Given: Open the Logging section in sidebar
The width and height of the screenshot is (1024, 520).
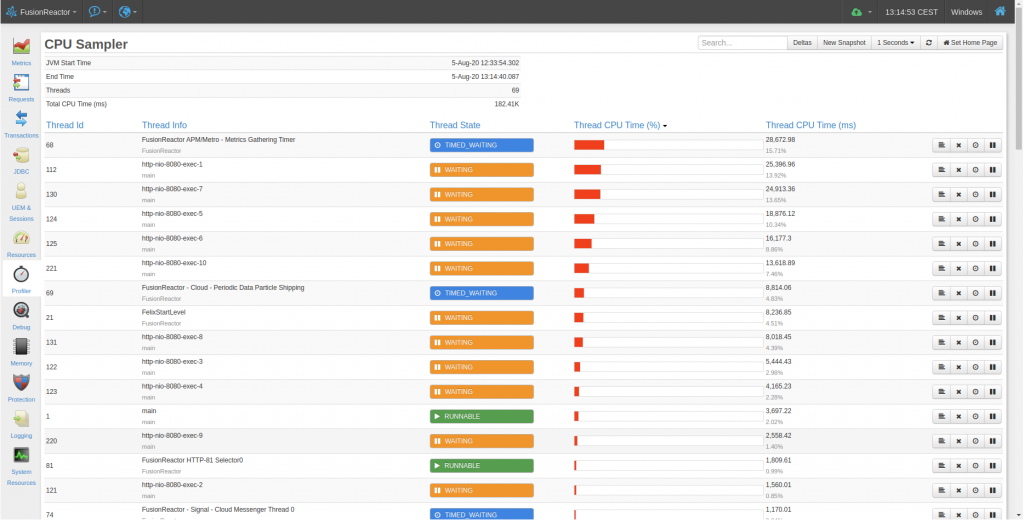Looking at the screenshot, I should coord(21,425).
